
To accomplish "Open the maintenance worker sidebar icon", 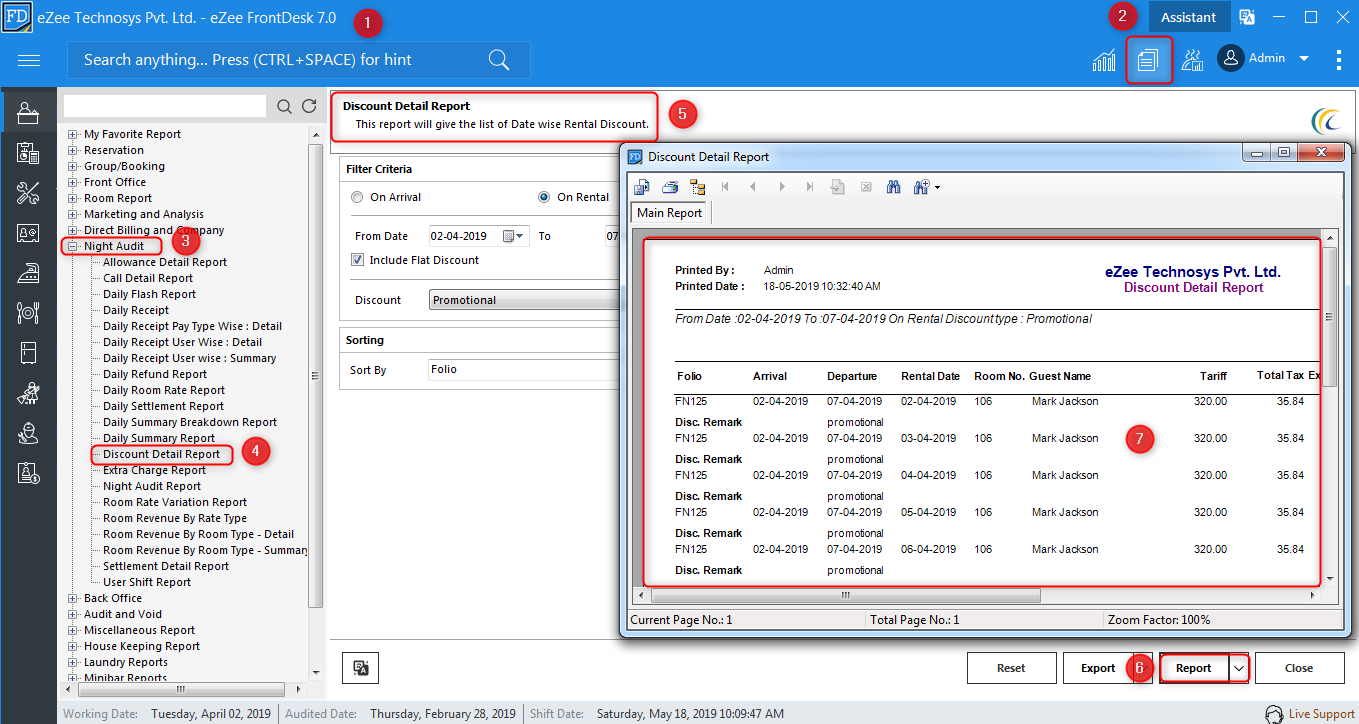I will [28, 433].
